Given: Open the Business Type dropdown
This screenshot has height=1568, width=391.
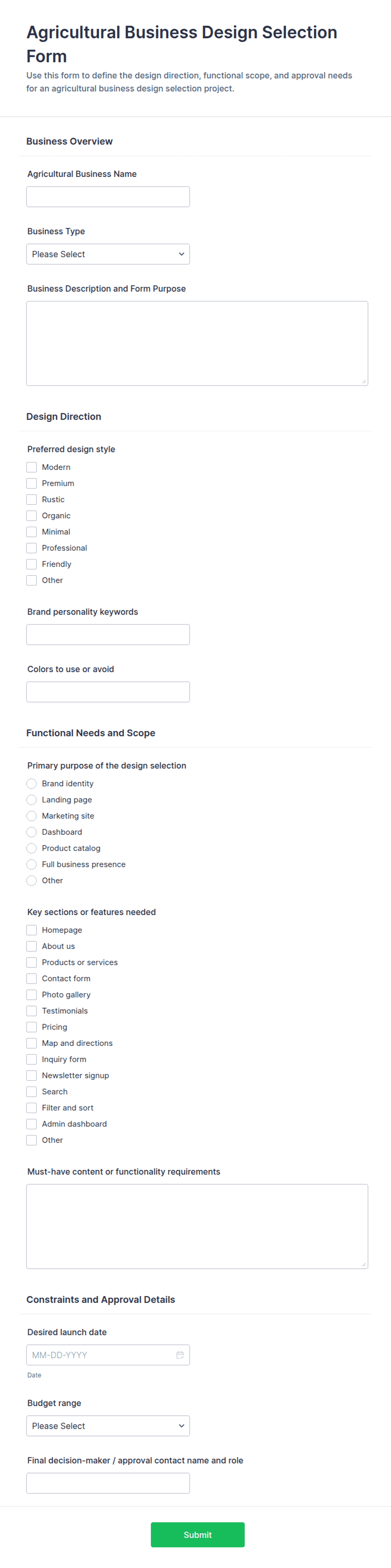Looking at the screenshot, I should pyautogui.click(x=108, y=254).
